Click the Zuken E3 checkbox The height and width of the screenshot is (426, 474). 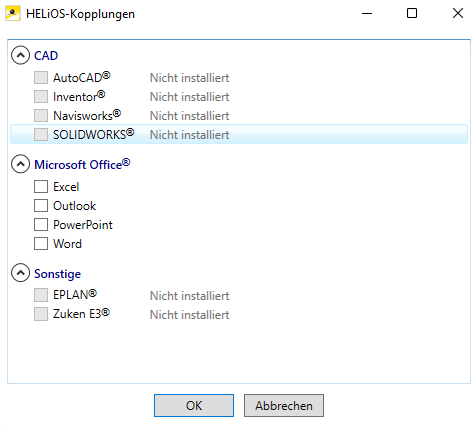point(41,314)
